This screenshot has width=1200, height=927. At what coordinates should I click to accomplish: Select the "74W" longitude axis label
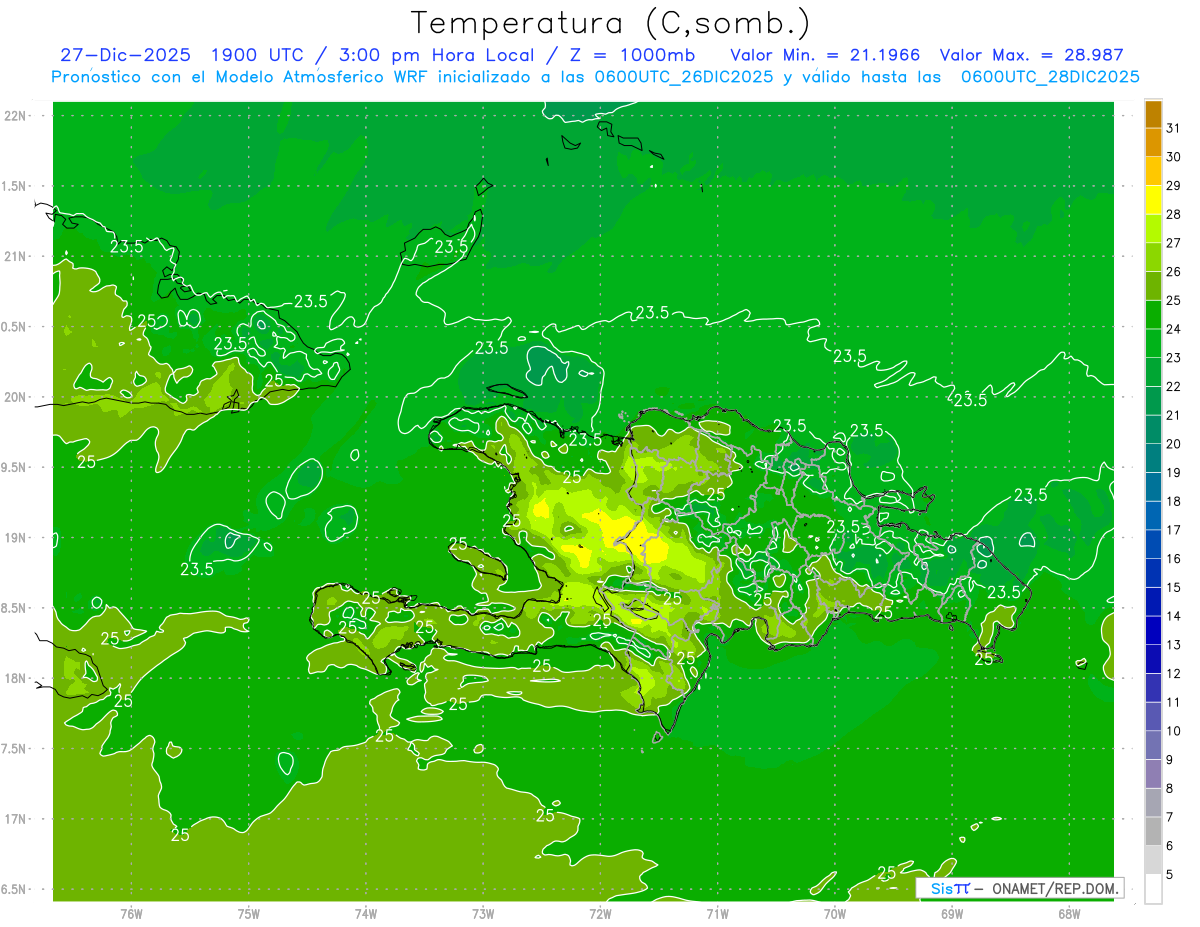[366, 913]
